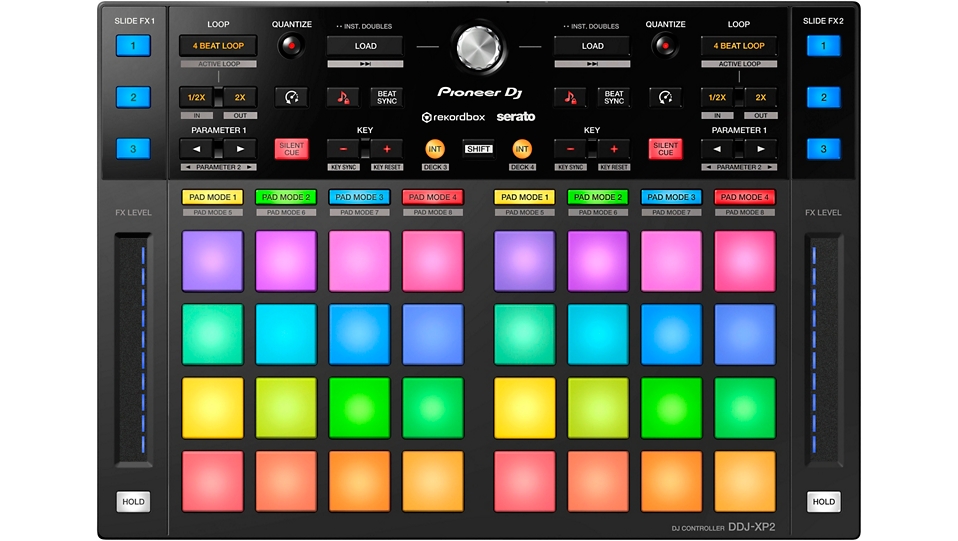The image size is (958, 541).
Task: Select left deck green PAD MODE 2
Action: click(x=286, y=197)
